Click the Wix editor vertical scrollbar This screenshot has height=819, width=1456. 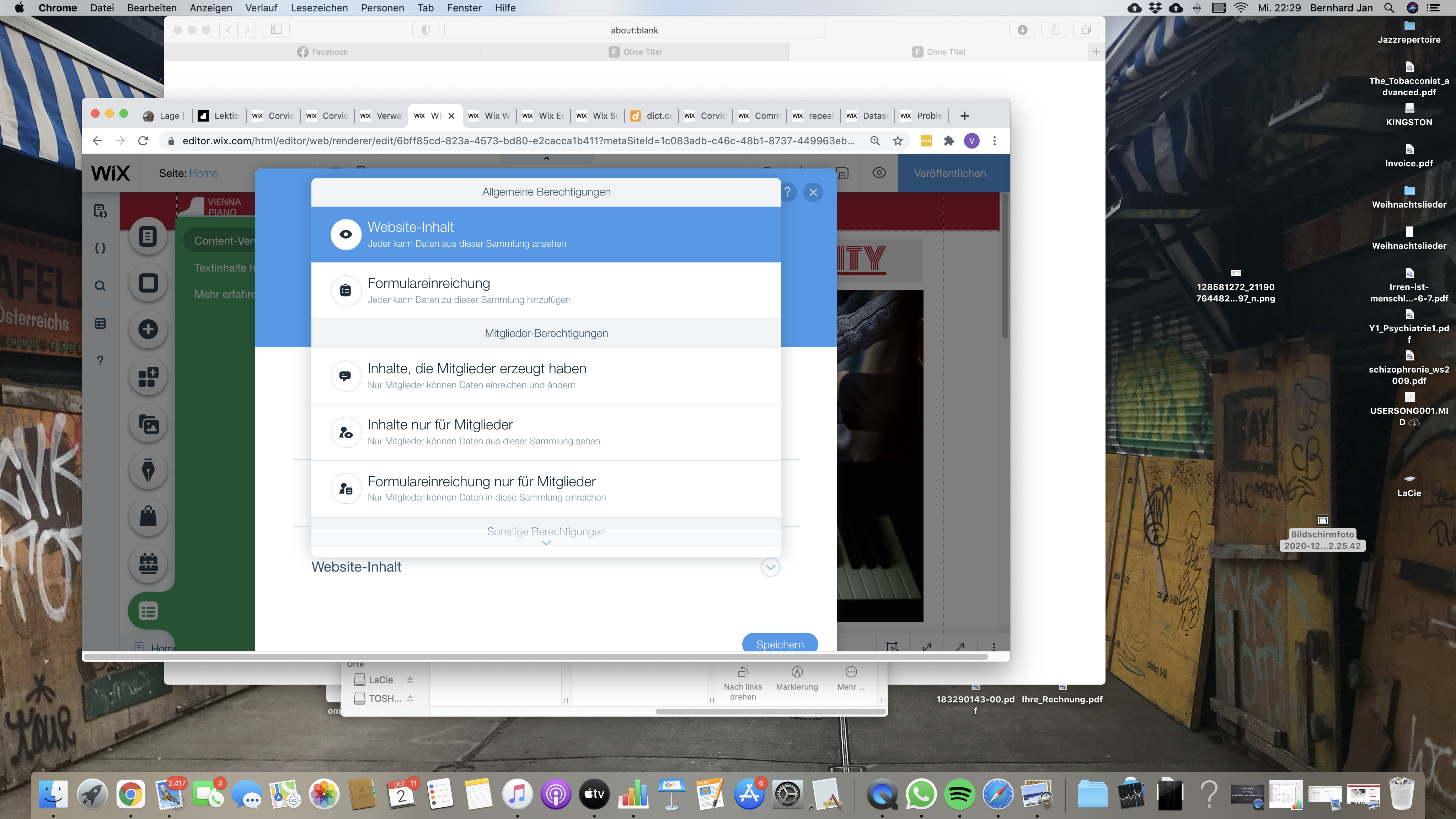pos(1005,266)
